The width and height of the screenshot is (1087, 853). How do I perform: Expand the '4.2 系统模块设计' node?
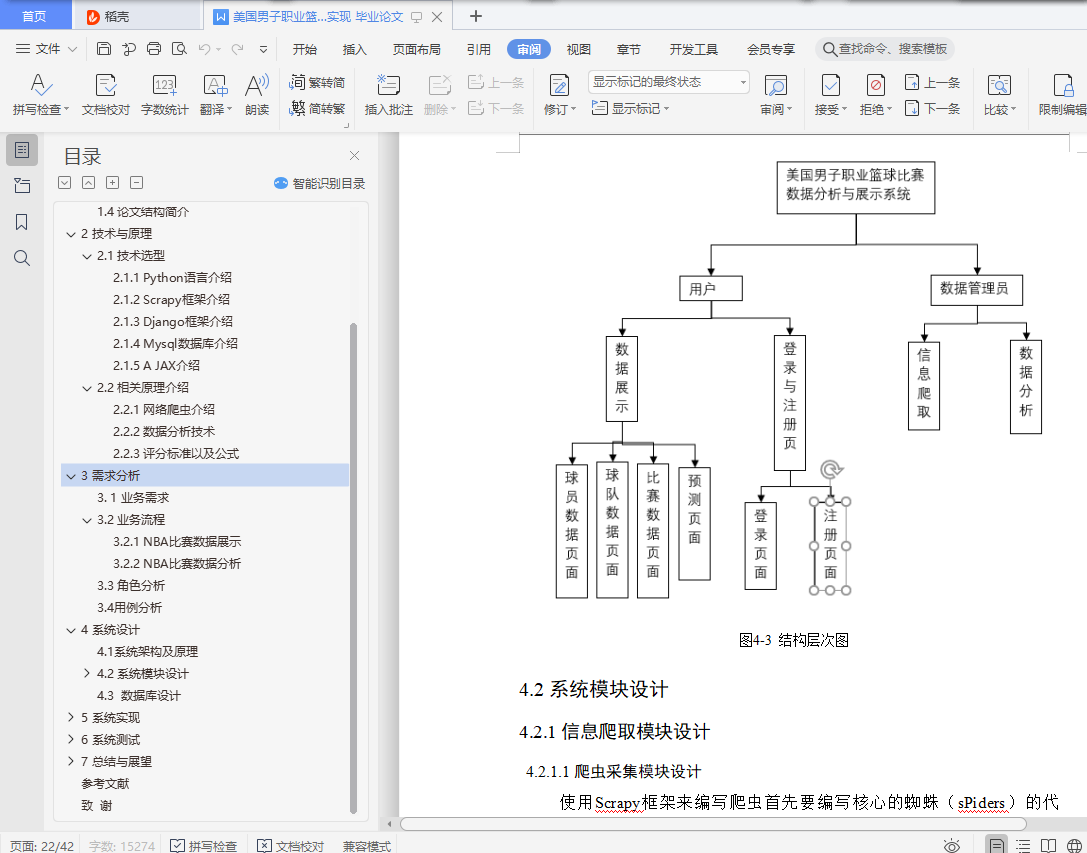(87, 673)
